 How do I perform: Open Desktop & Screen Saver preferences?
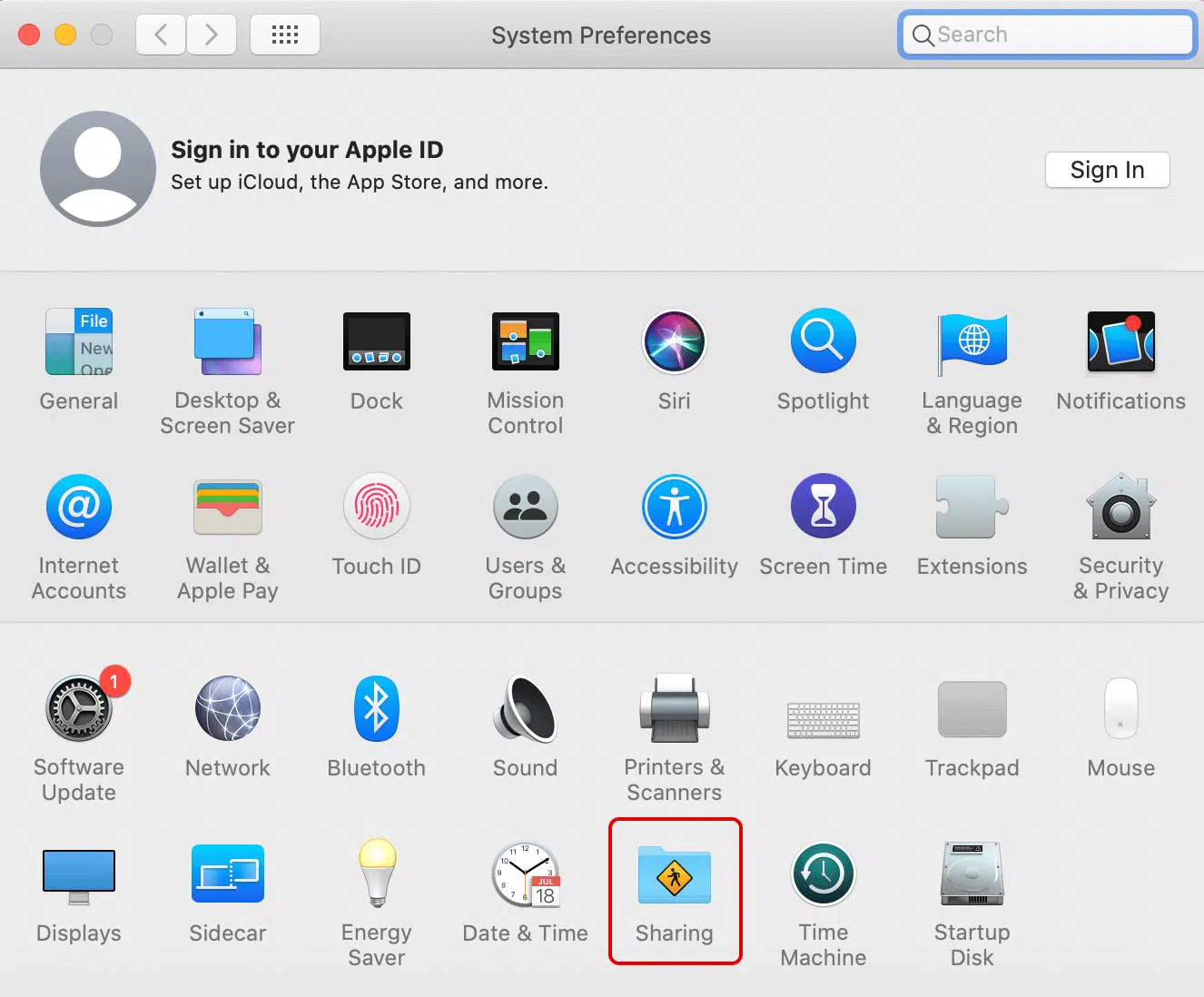click(227, 342)
